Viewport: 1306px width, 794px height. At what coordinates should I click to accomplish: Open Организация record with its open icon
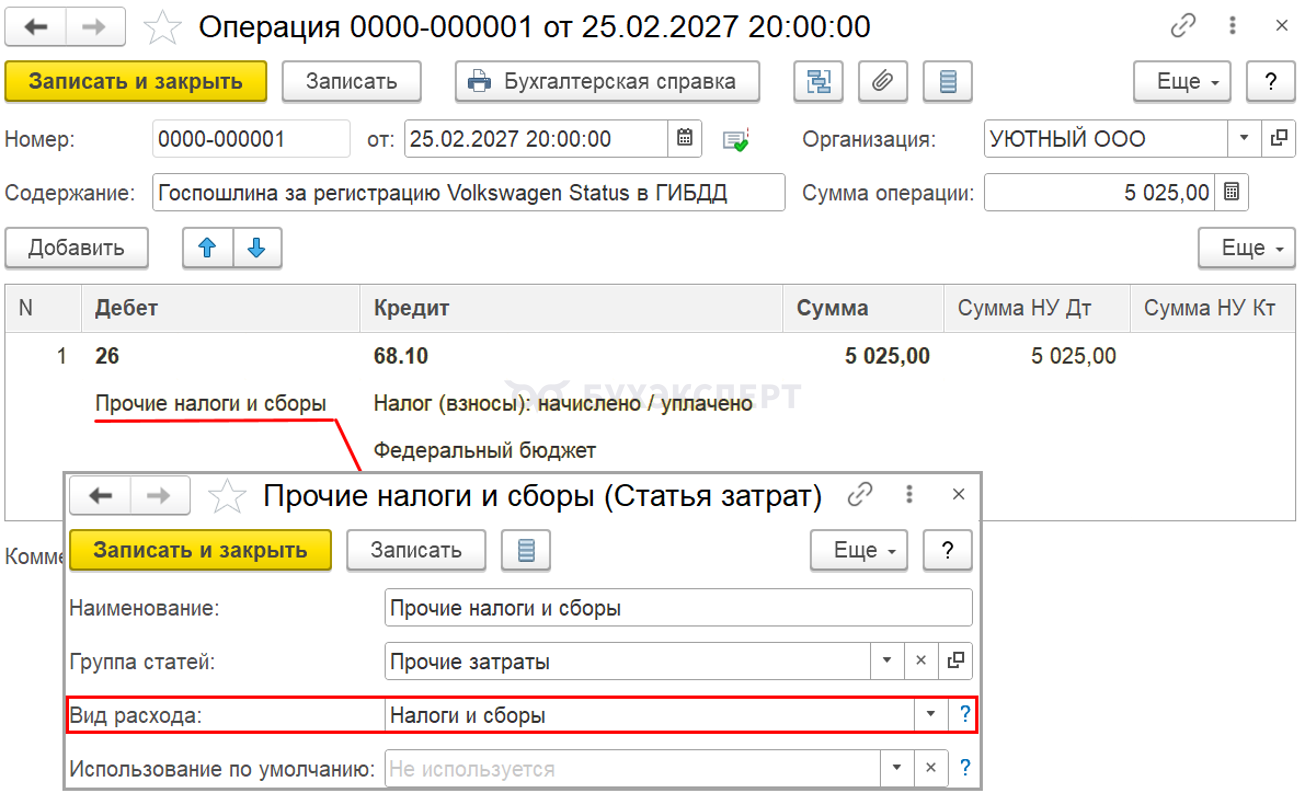tap(1277, 138)
